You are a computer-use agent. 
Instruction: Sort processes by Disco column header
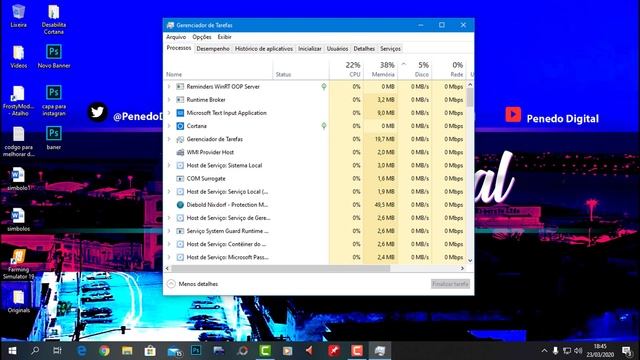coord(414,69)
